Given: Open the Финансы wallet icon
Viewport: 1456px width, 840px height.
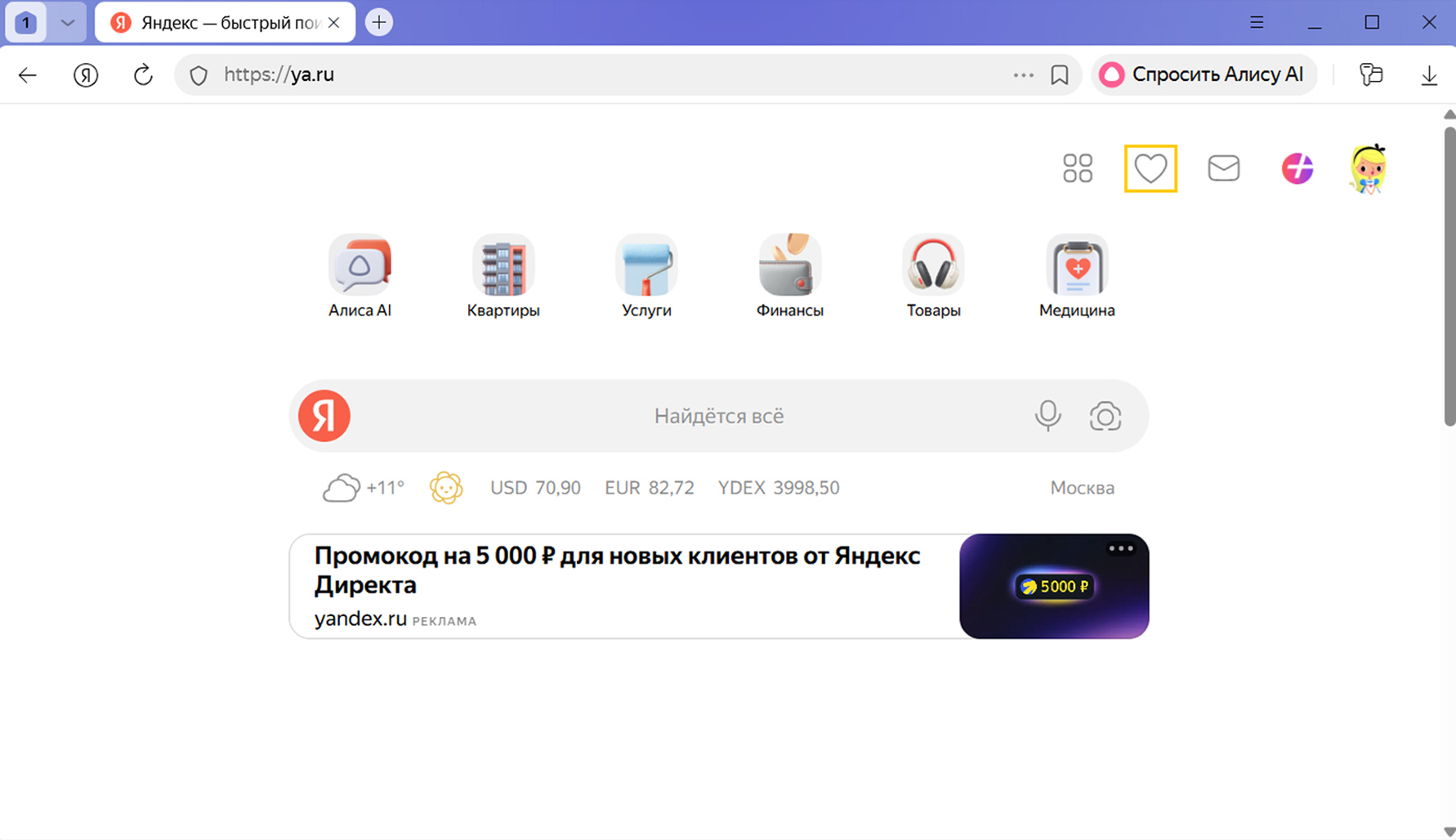Looking at the screenshot, I should (x=789, y=265).
